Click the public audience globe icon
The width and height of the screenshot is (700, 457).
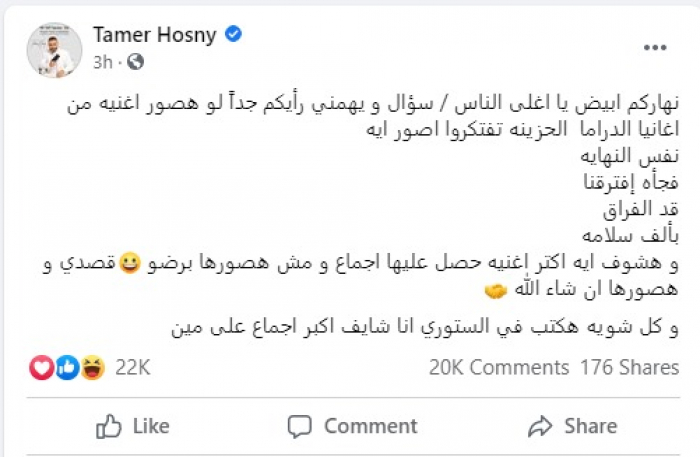pos(135,62)
